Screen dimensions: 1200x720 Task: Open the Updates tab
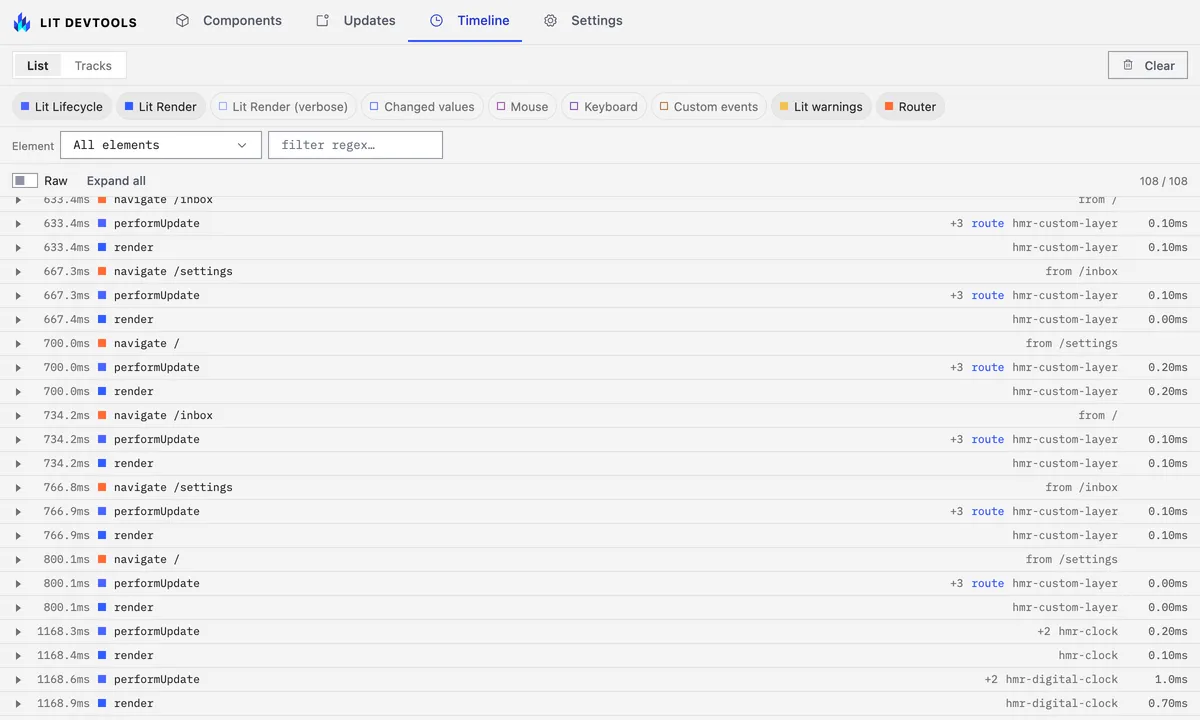[356, 20]
